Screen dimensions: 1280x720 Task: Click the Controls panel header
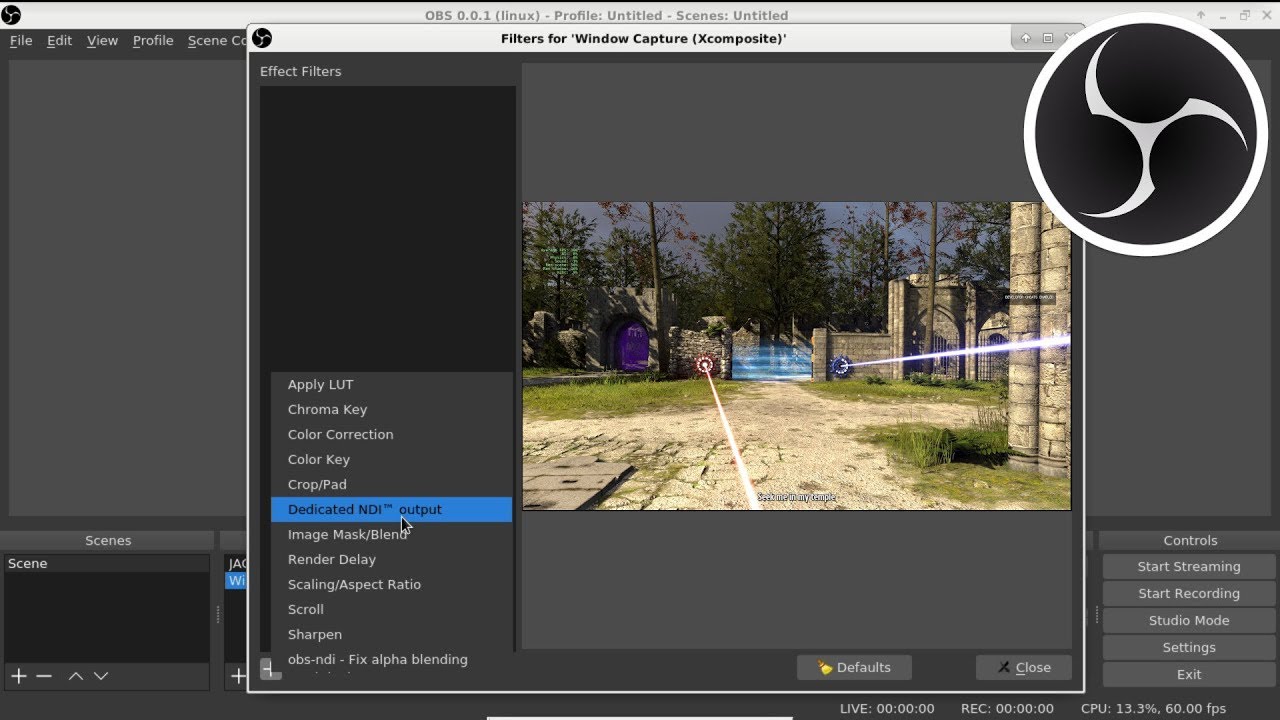1190,540
